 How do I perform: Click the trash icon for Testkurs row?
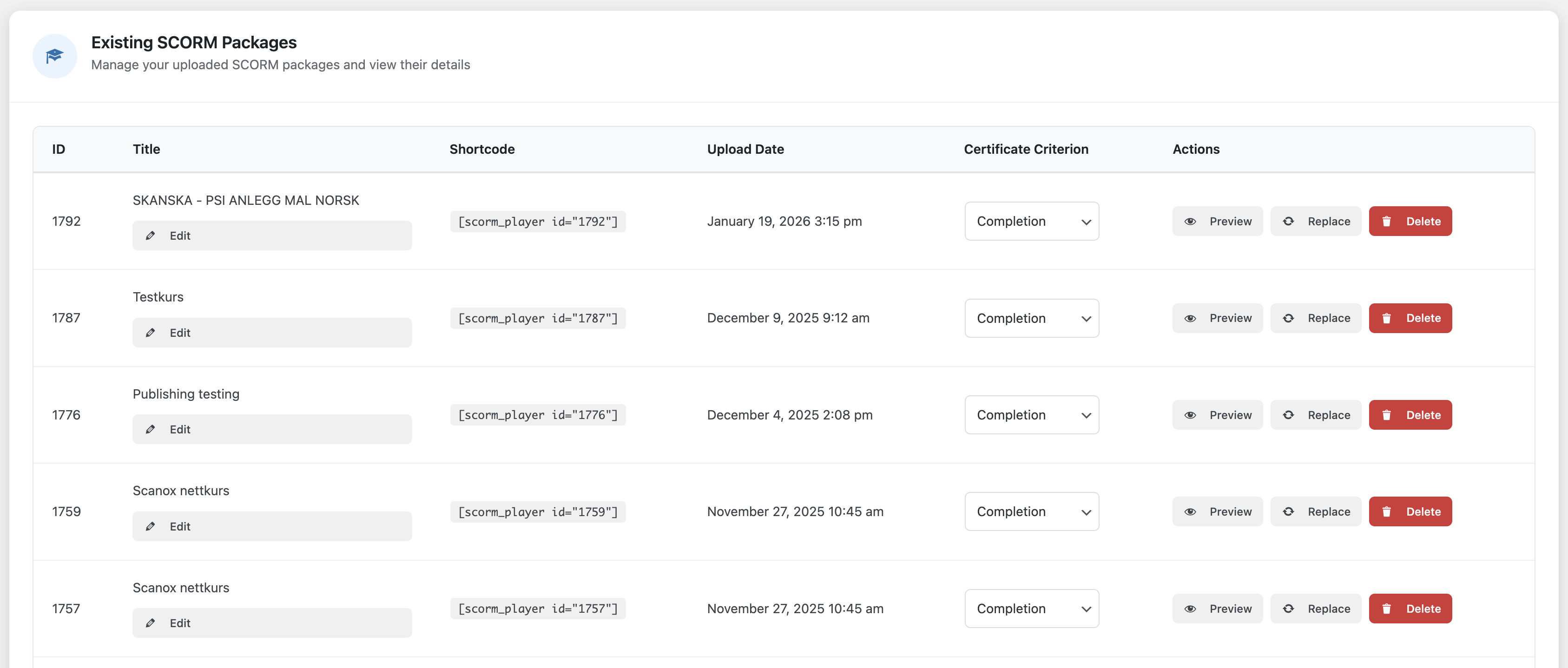(1388, 318)
